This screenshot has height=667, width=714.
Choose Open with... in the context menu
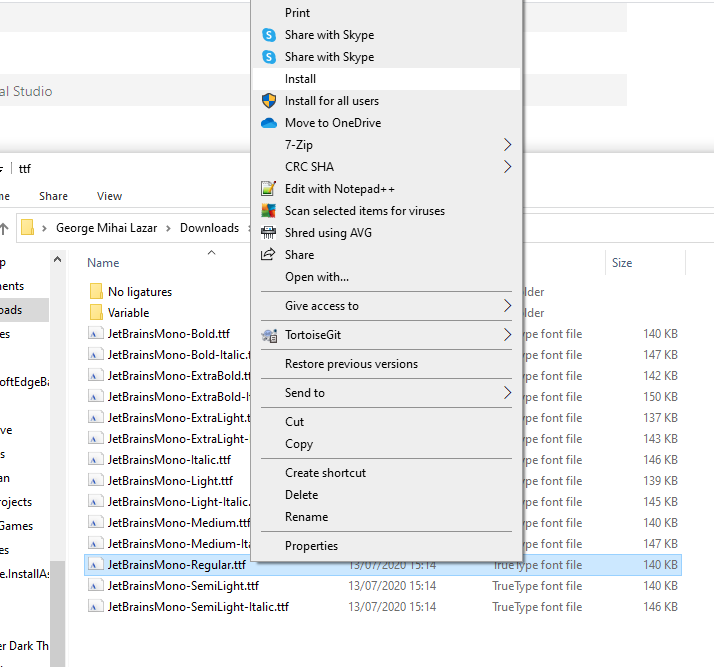tap(386, 277)
